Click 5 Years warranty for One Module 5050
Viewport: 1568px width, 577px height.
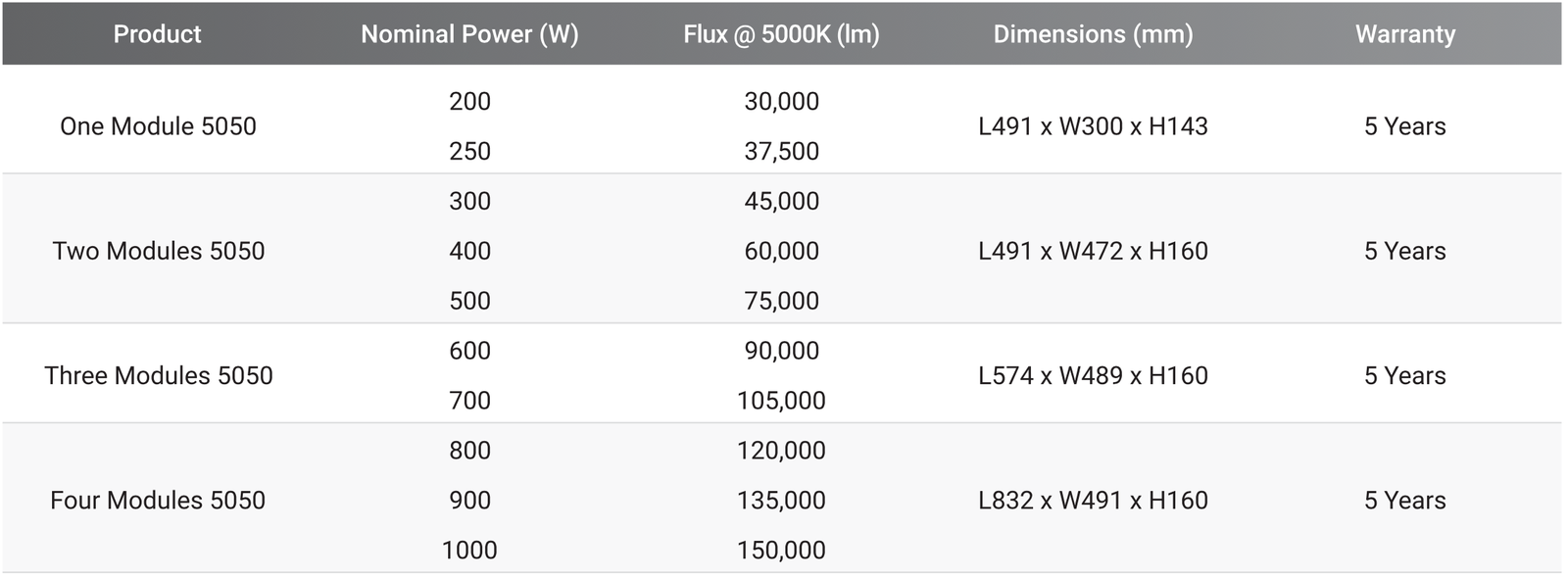[x=1404, y=126]
